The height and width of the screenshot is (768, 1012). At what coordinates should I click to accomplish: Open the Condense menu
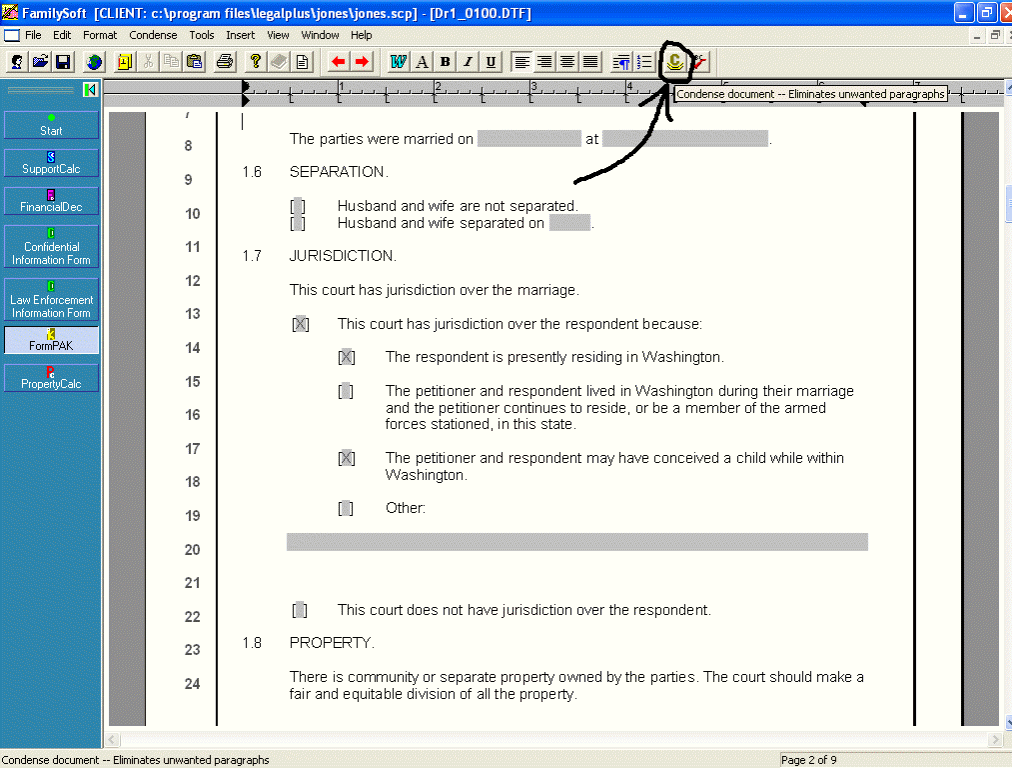pyautogui.click(x=152, y=34)
